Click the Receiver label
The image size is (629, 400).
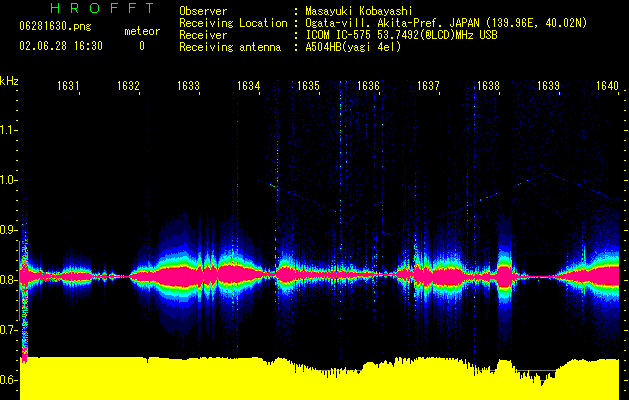pos(203,35)
